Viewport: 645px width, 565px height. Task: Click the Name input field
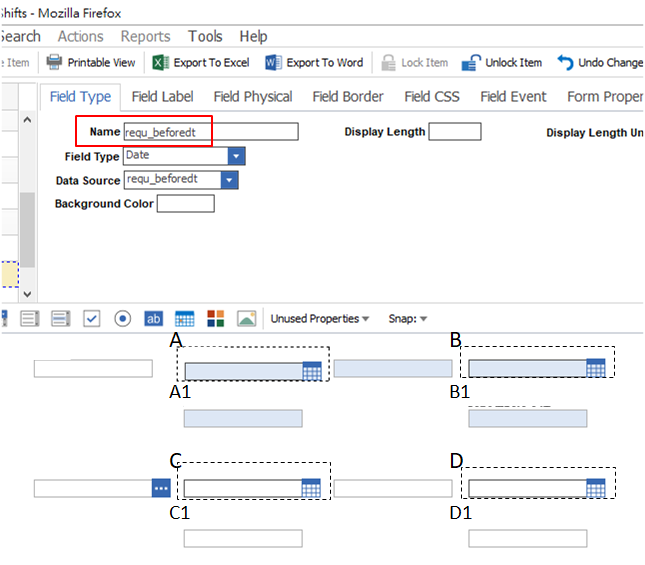click(x=210, y=132)
